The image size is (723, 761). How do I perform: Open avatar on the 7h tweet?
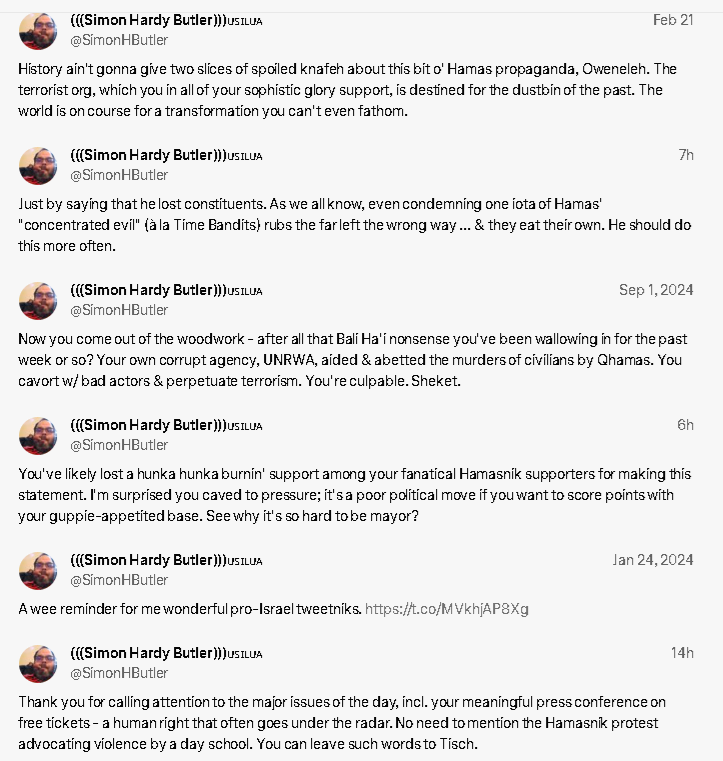38,166
